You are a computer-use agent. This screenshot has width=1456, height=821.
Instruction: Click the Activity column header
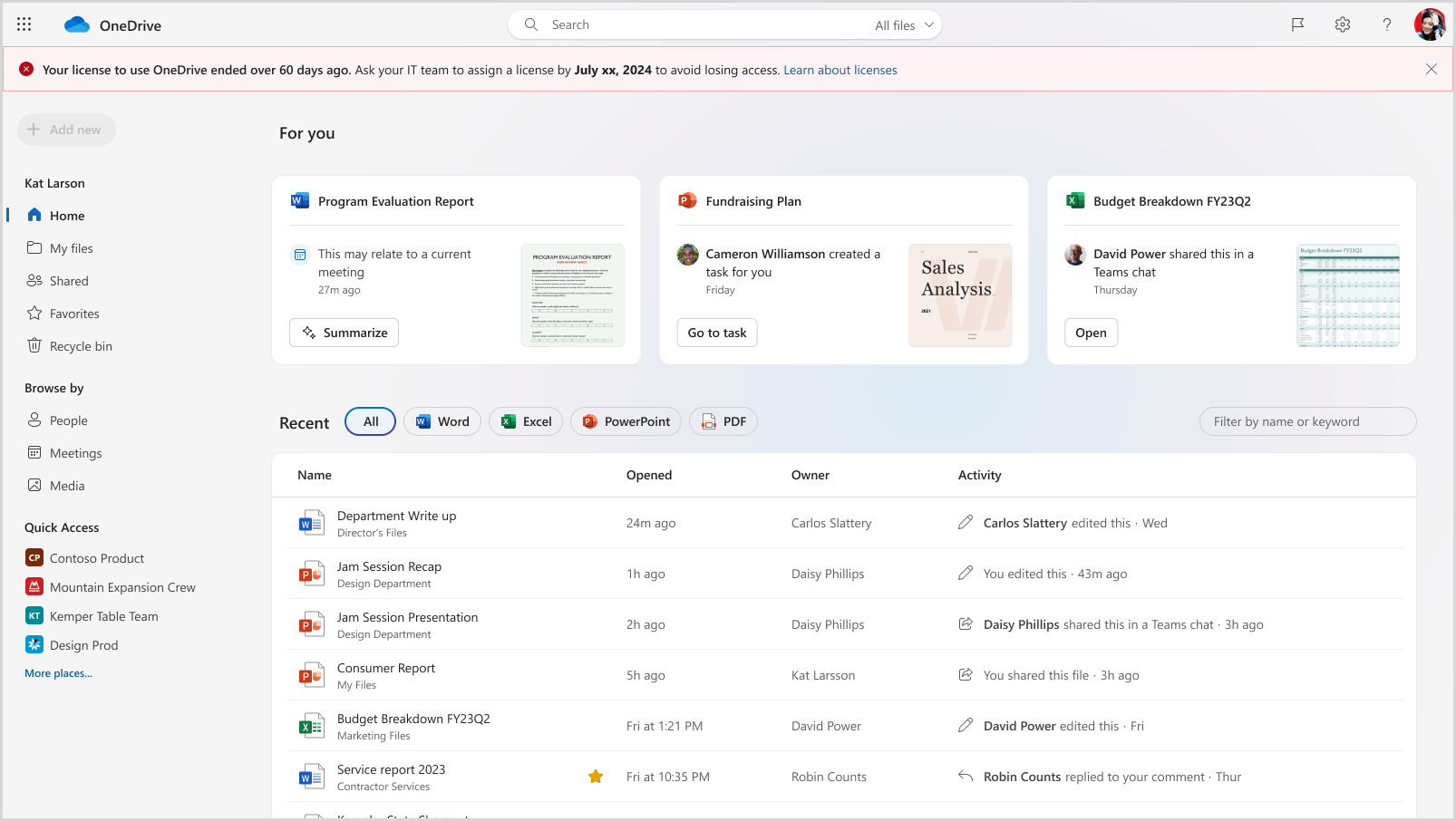coord(980,475)
